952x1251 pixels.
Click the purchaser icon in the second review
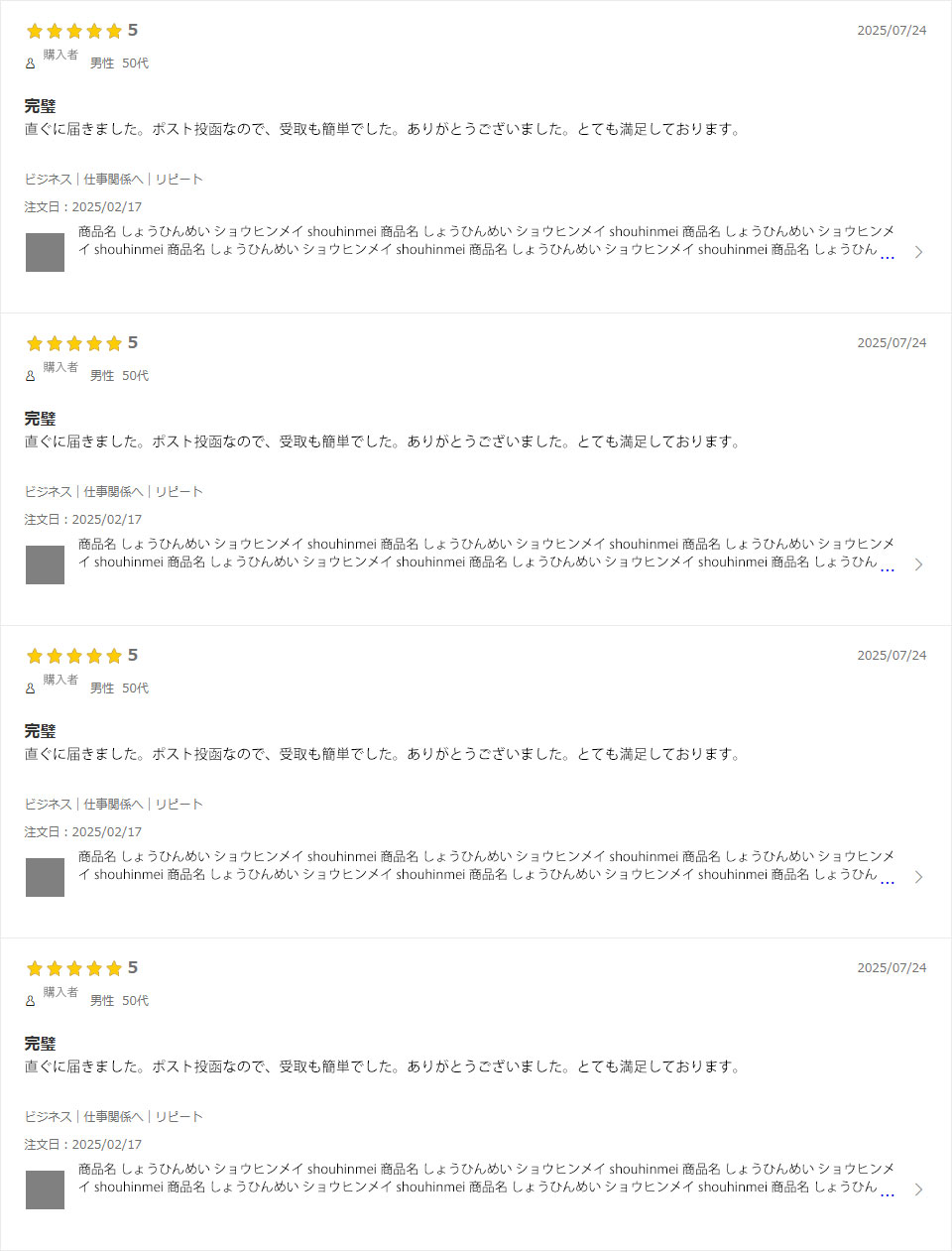(x=30, y=376)
